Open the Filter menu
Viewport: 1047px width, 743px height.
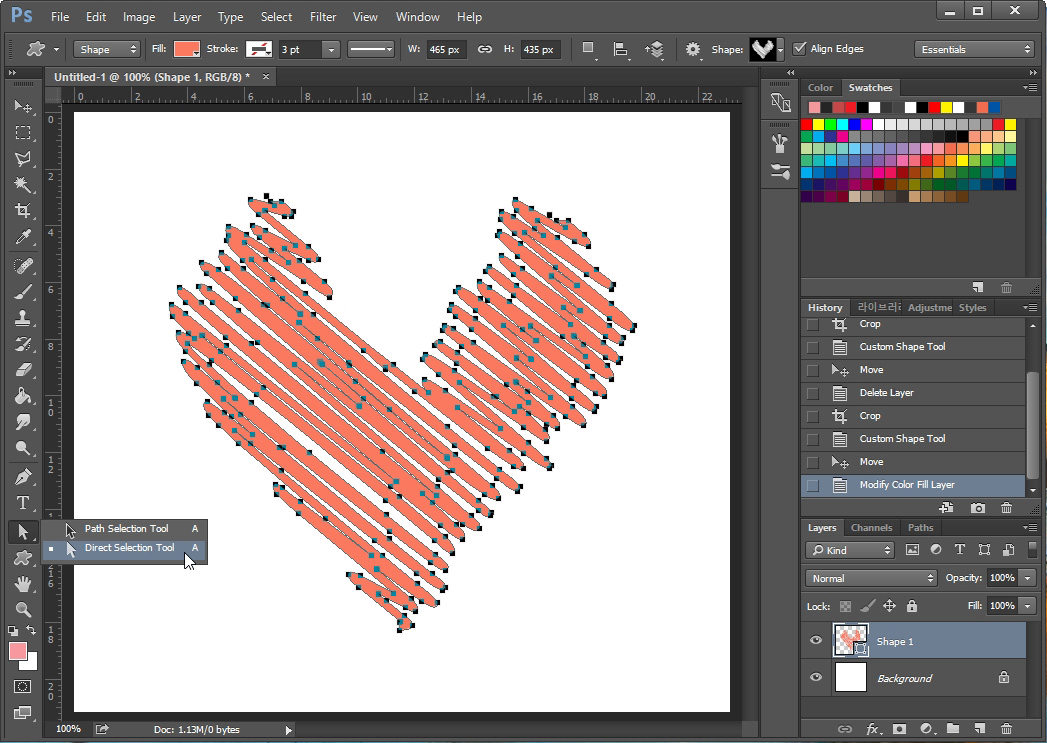click(x=323, y=17)
